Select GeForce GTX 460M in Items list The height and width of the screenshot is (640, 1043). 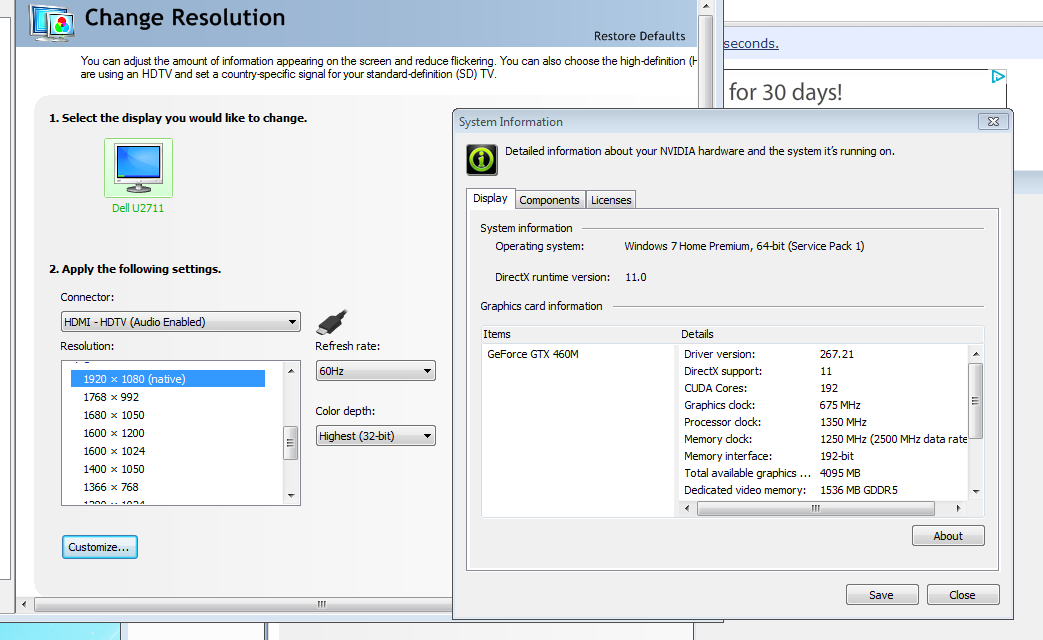click(533, 354)
